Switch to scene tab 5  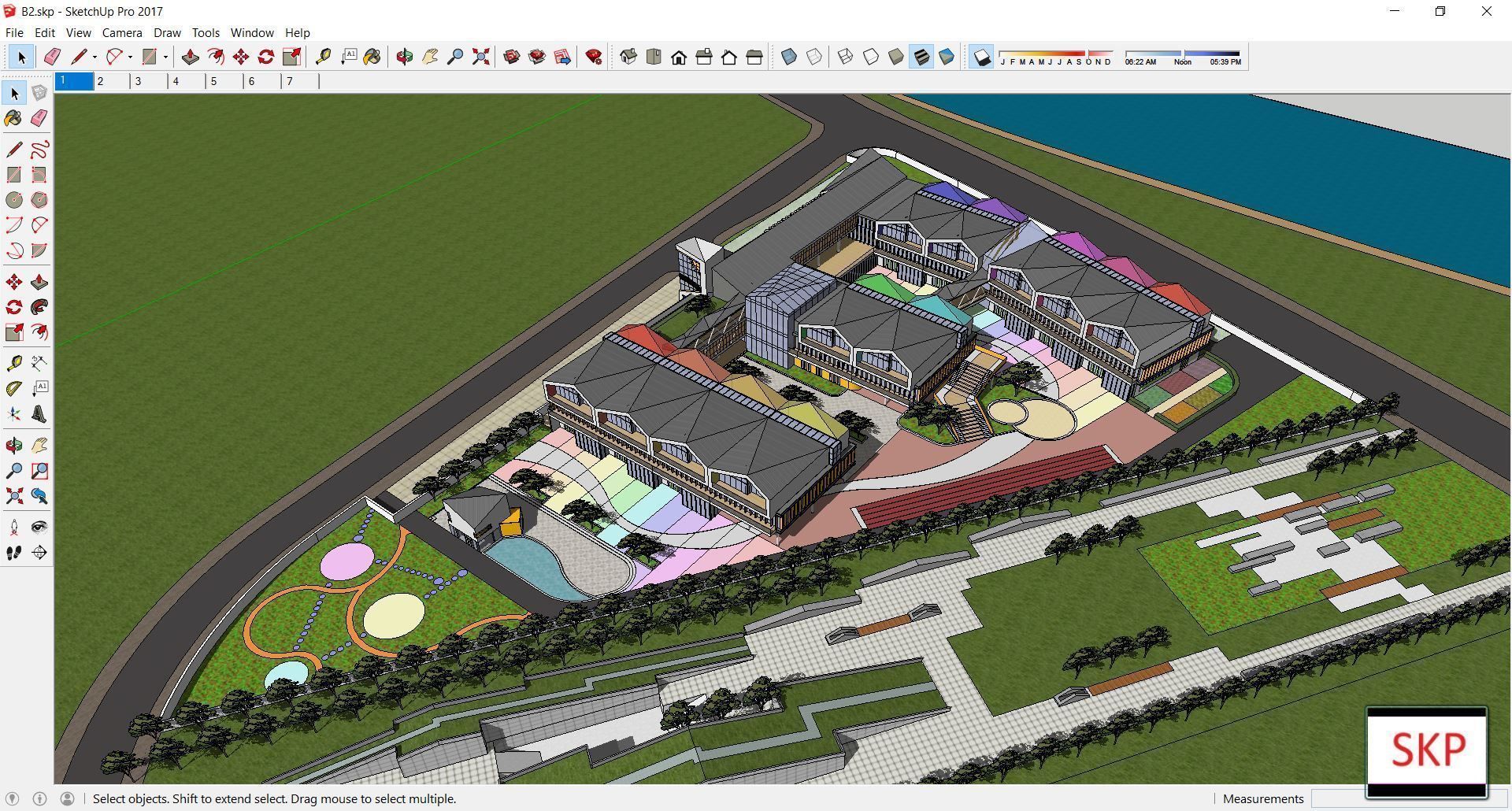[x=225, y=81]
